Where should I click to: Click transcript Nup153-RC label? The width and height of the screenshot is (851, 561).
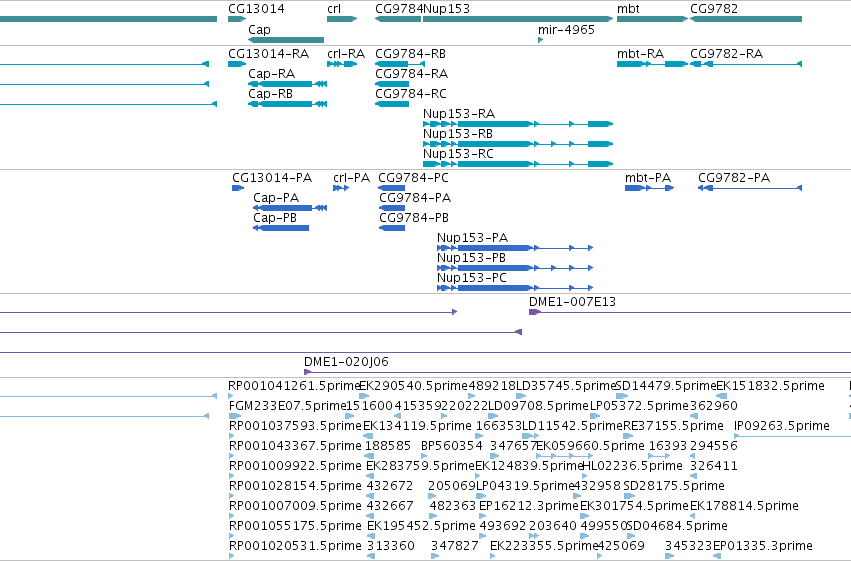[458, 154]
